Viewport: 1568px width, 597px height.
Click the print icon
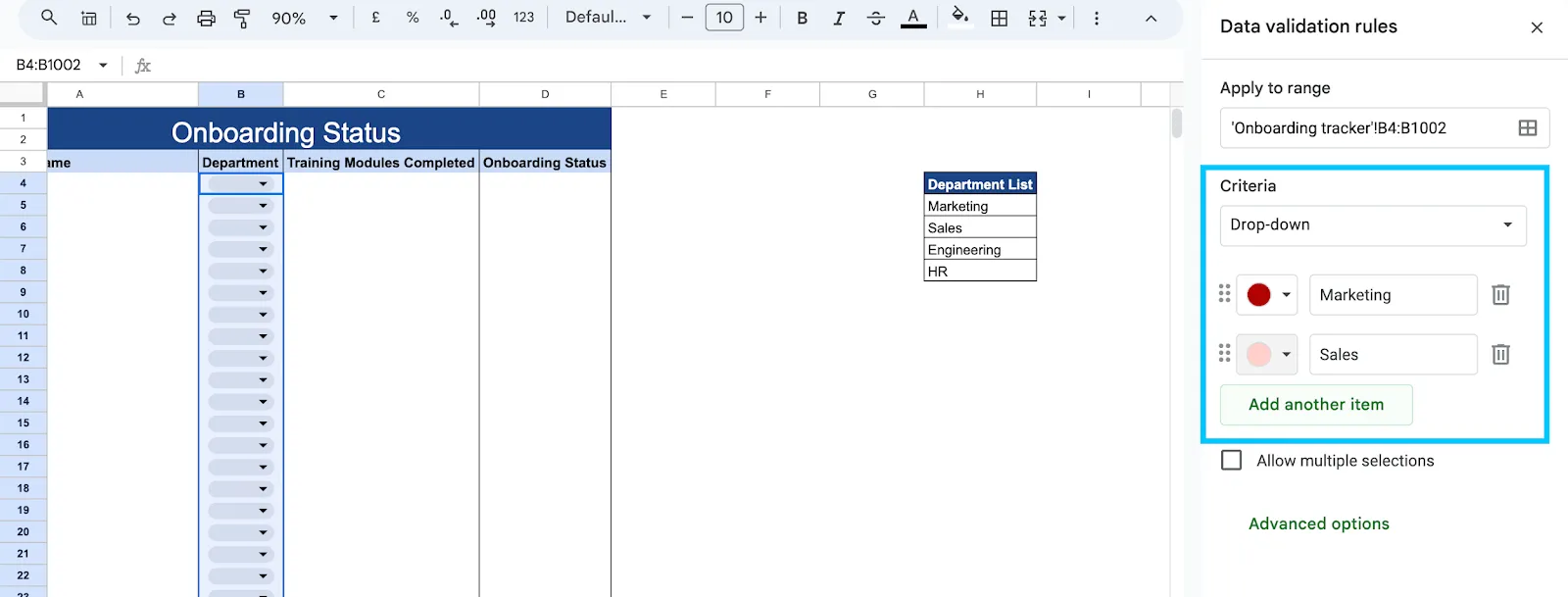[x=206, y=18]
